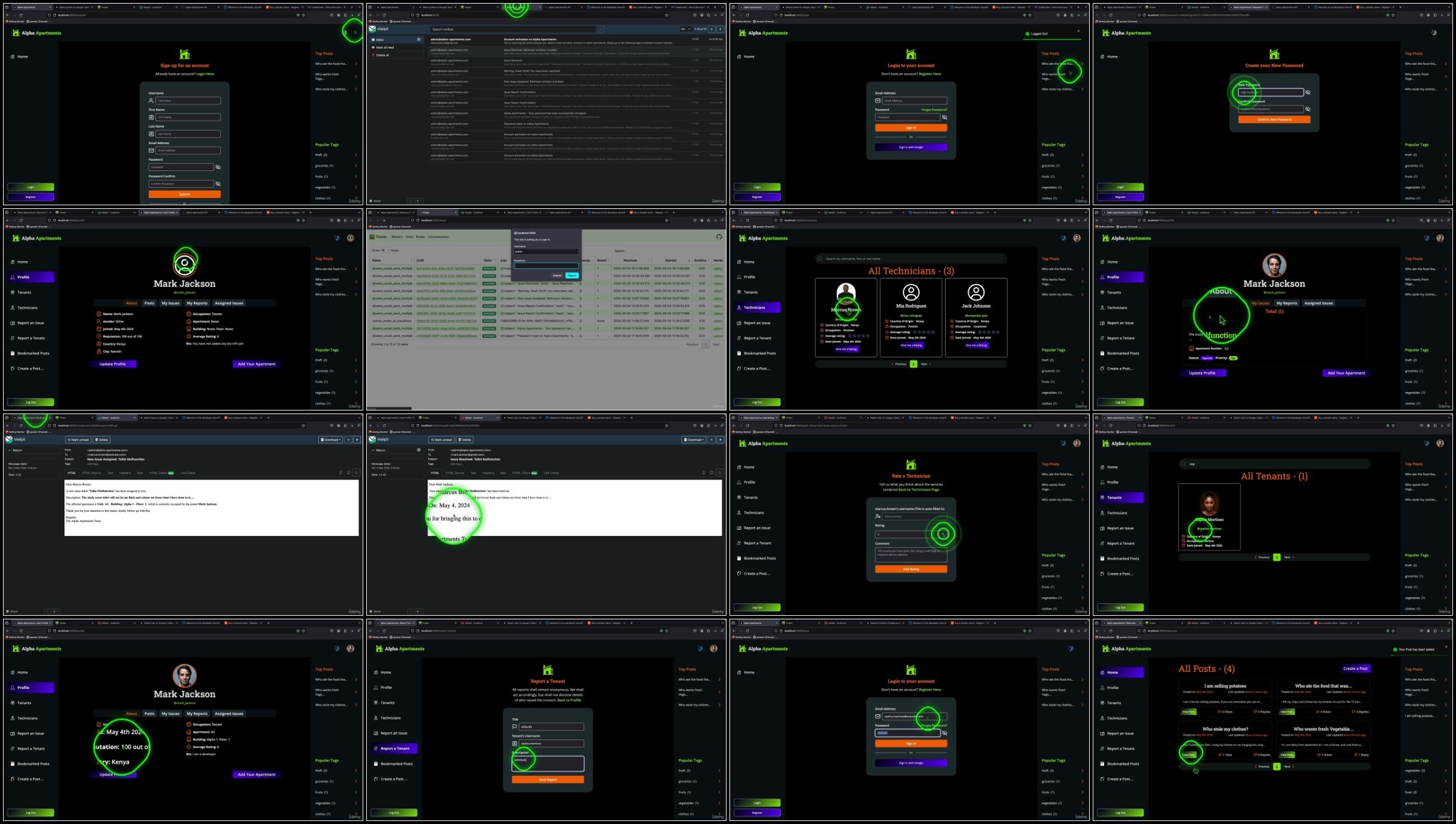Toggle dark mode icon on Report a Tenant form page
The height and width of the screenshot is (824, 1456).
[x=700, y=649]
